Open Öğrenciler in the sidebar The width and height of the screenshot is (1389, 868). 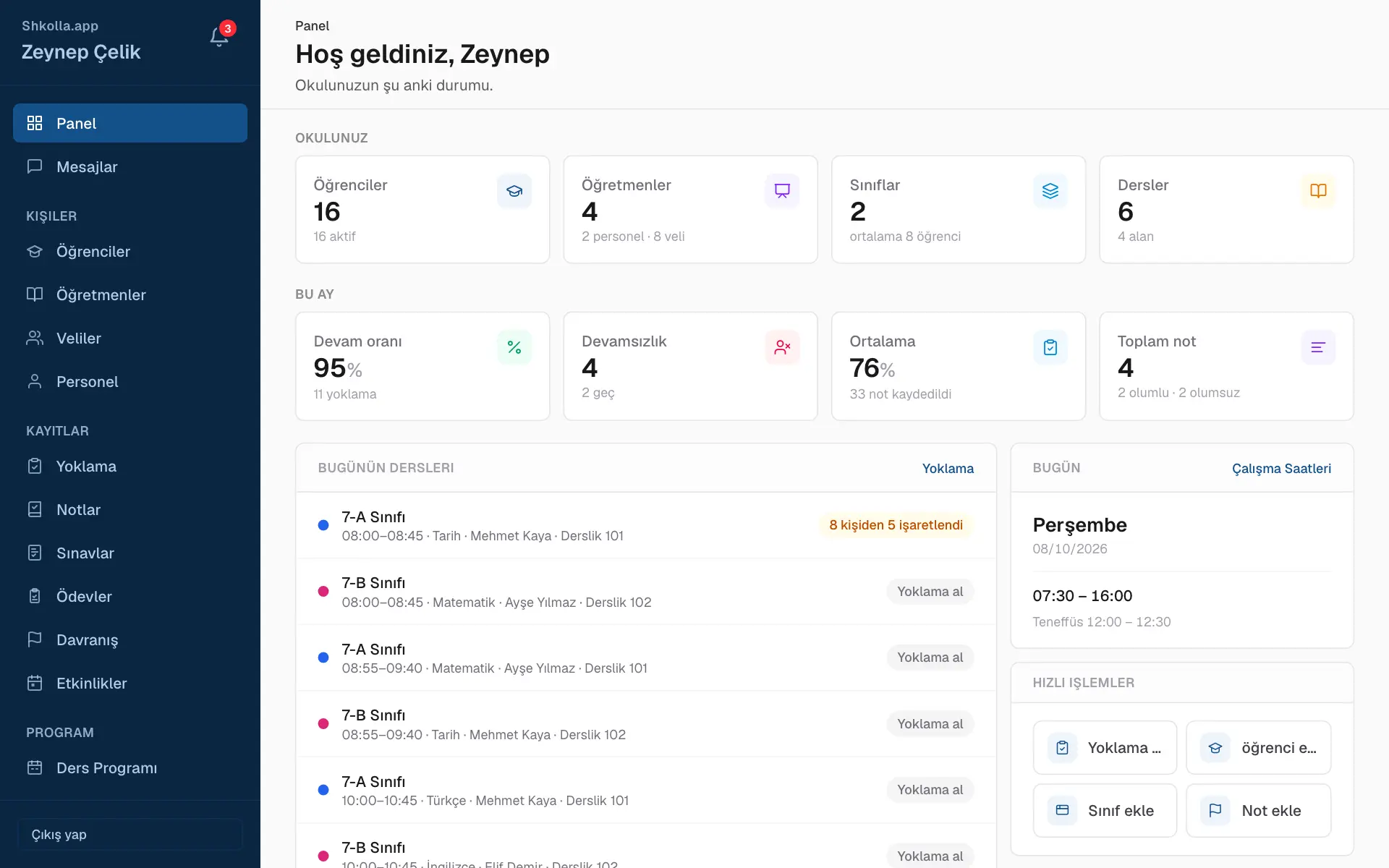tap(130, 251)
